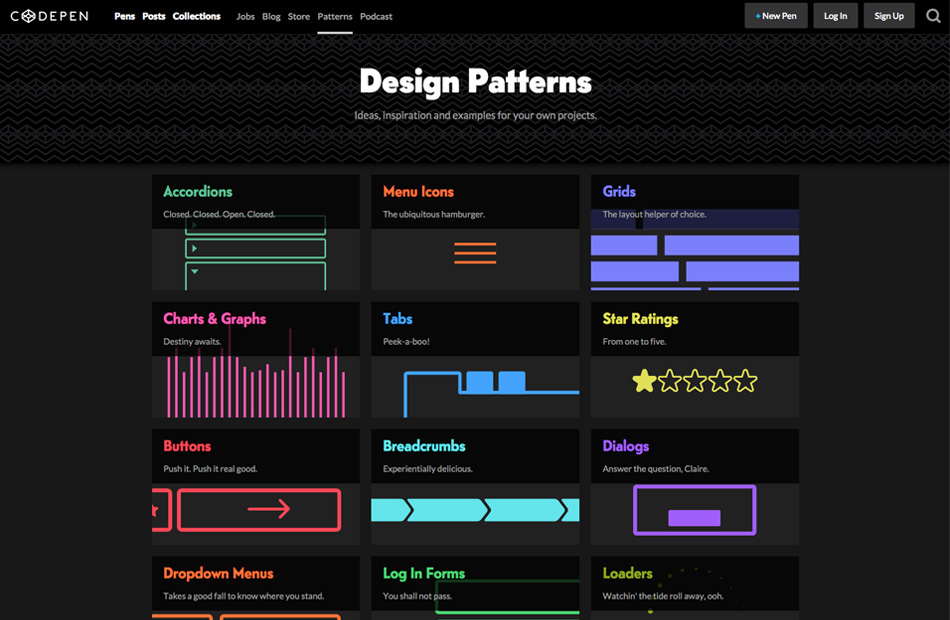Click the red arrow button illustration

(259, 509)
